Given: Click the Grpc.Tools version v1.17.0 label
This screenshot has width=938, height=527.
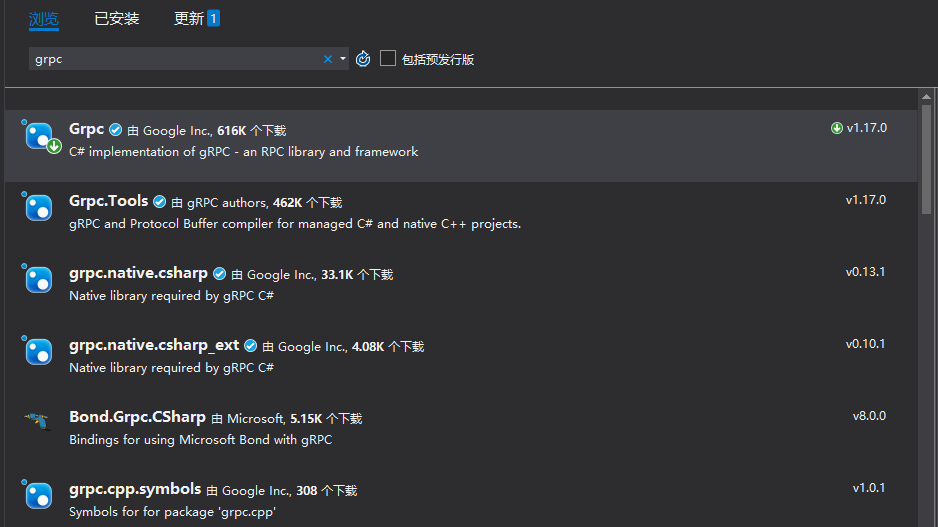Looking at the screenshot, I should point(866,200).
